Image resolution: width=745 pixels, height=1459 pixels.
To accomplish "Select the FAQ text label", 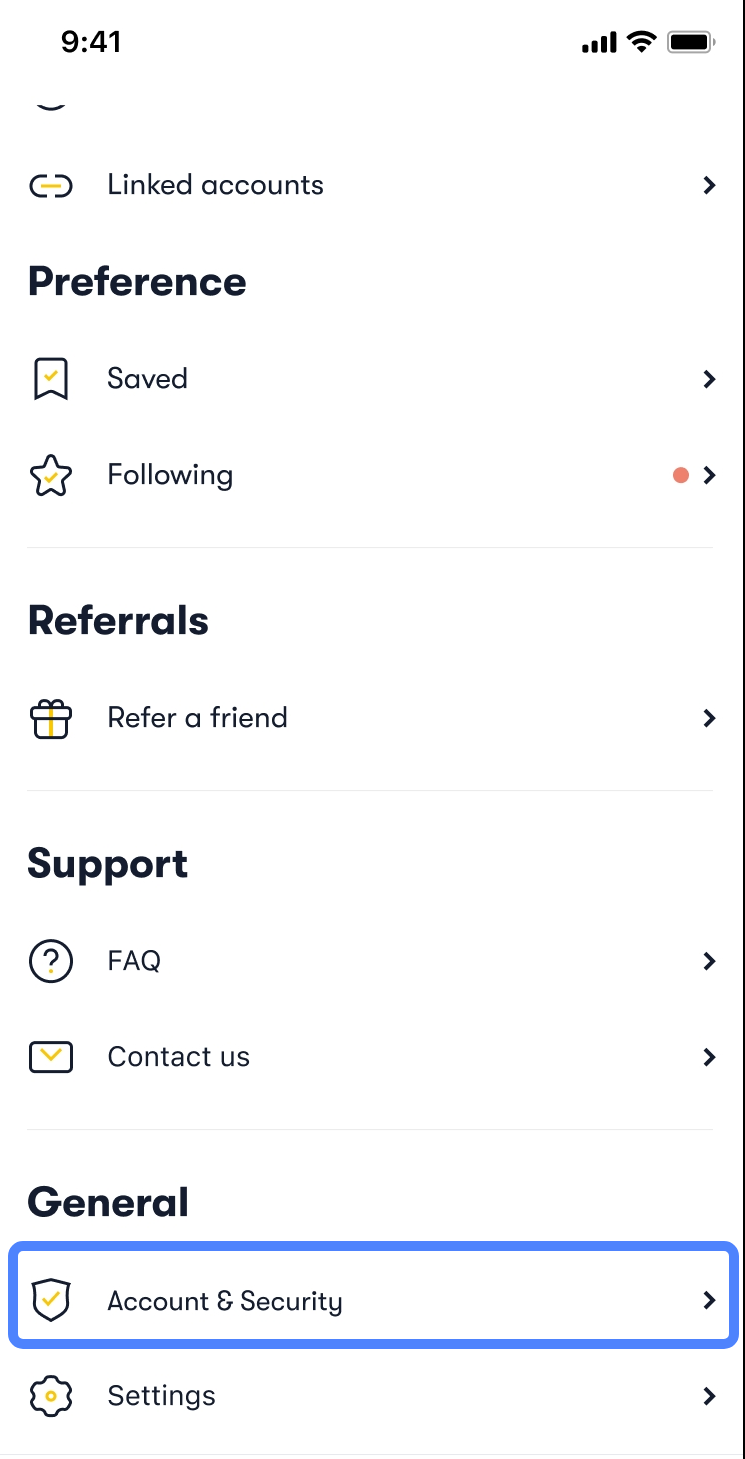I will (134, 961).
